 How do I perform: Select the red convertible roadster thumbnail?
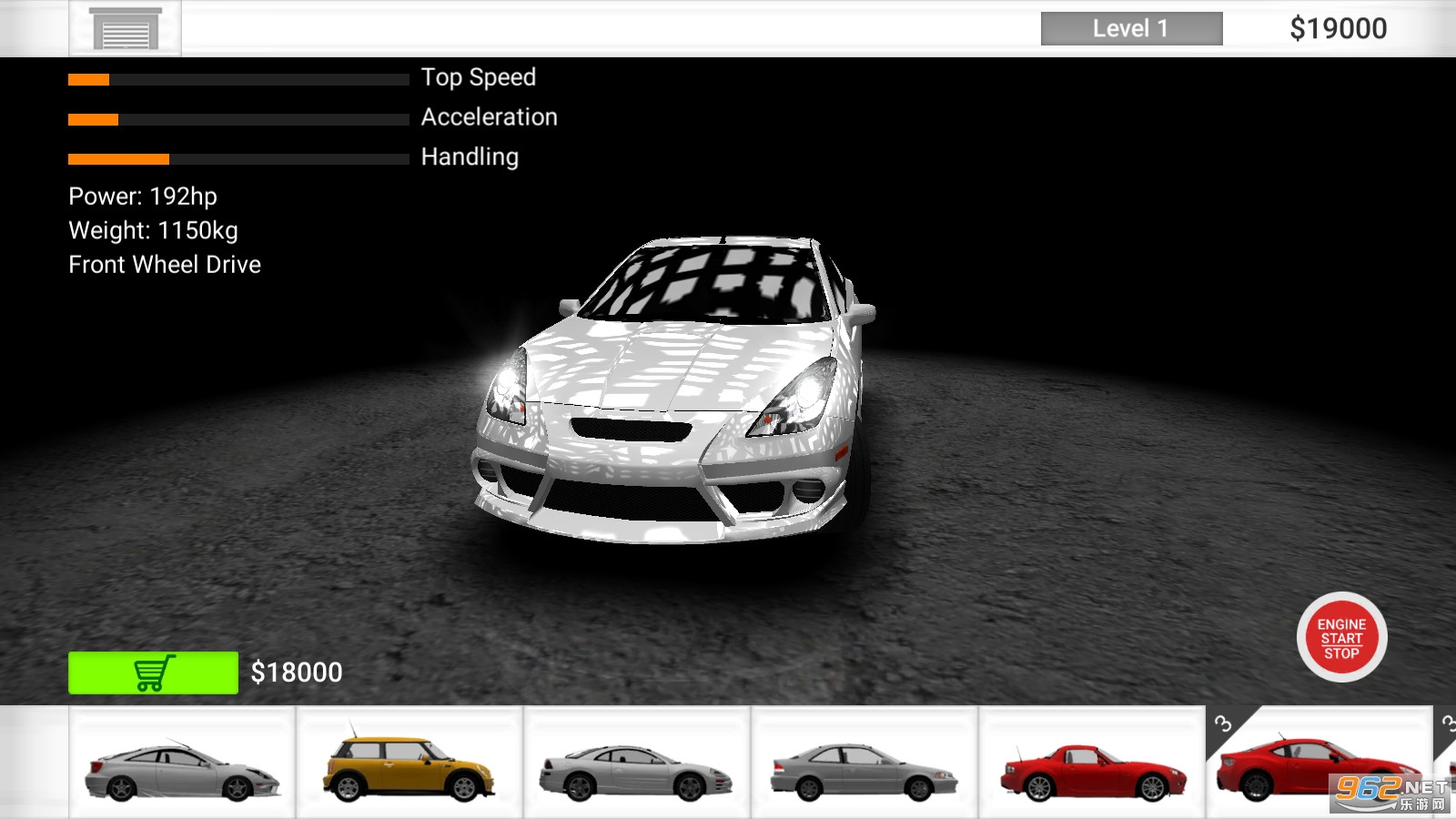pos(1092,763)
